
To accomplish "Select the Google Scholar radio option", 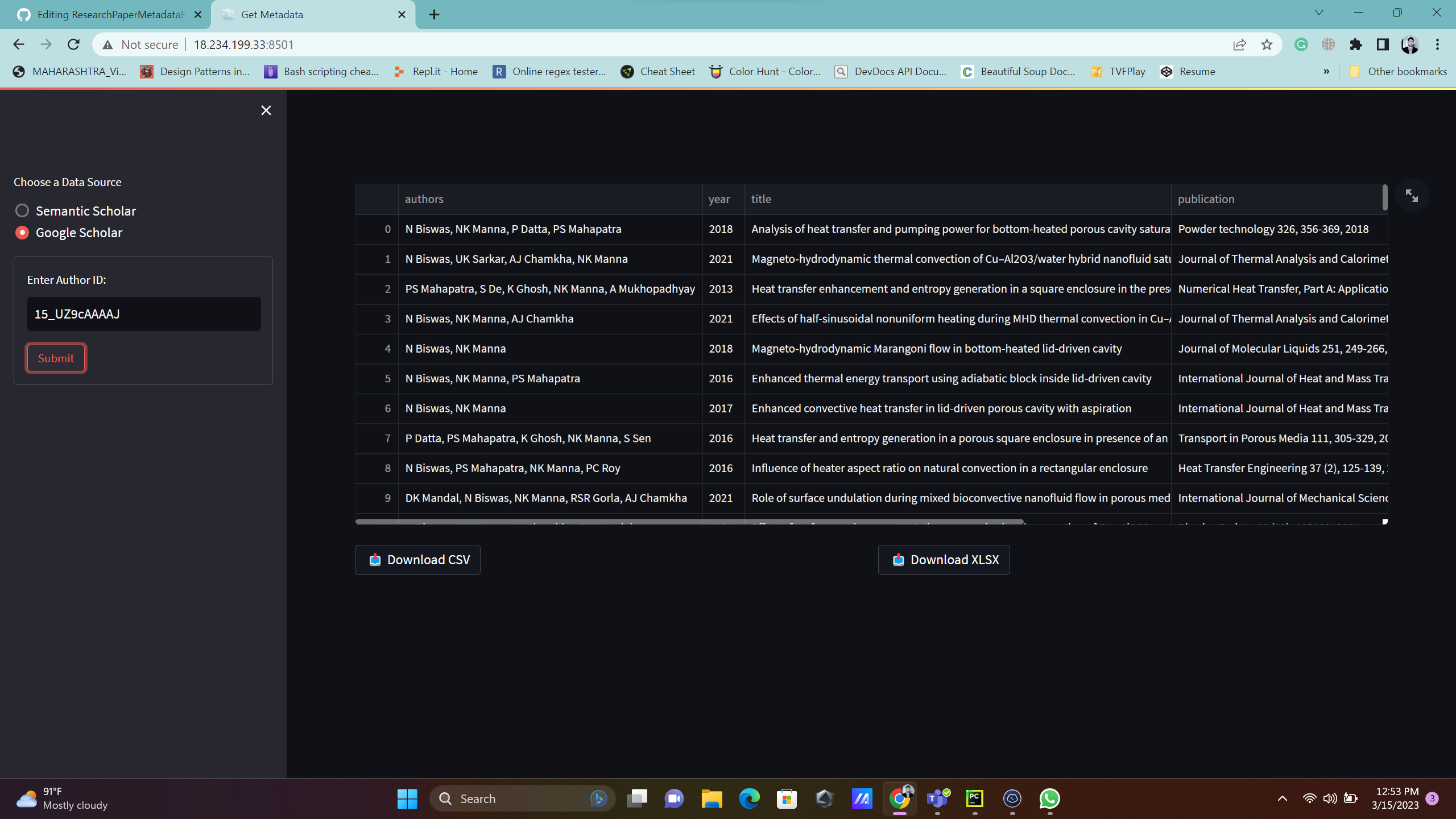I will 68,233.
